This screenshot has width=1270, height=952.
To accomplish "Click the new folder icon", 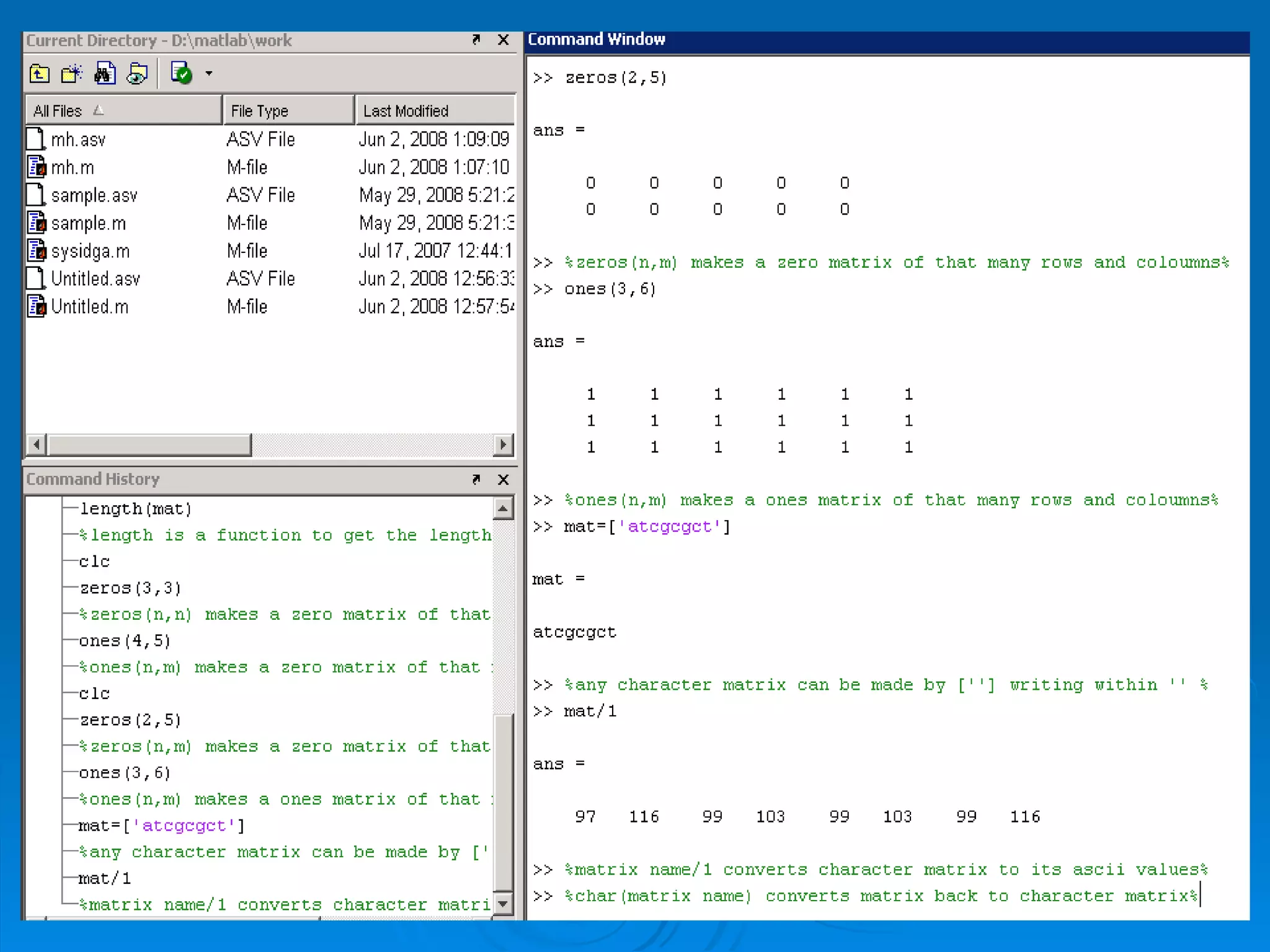I will click(72, 74).
